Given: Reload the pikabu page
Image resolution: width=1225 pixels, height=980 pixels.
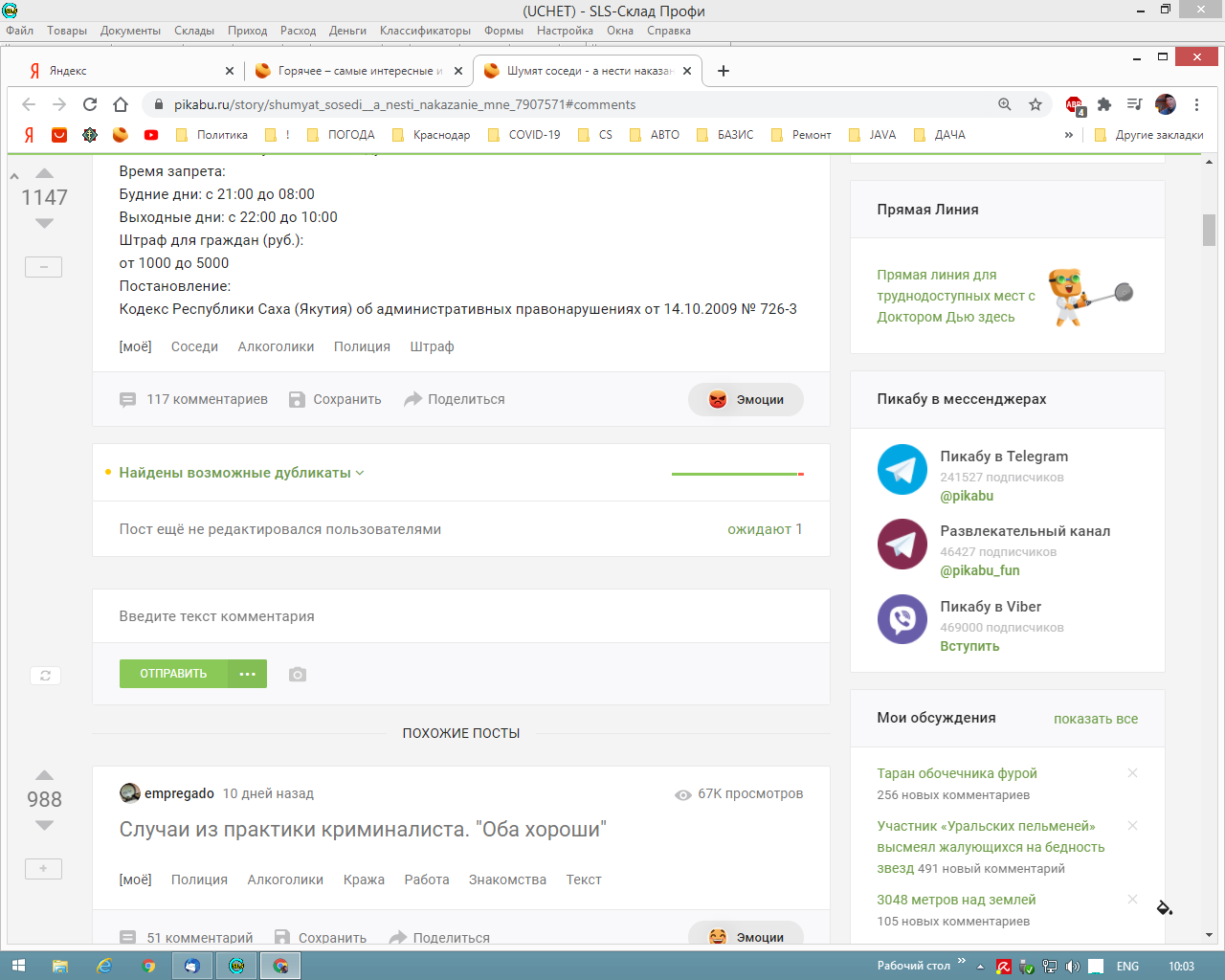Looking at the screenshot, I should (x=90, y=104).
